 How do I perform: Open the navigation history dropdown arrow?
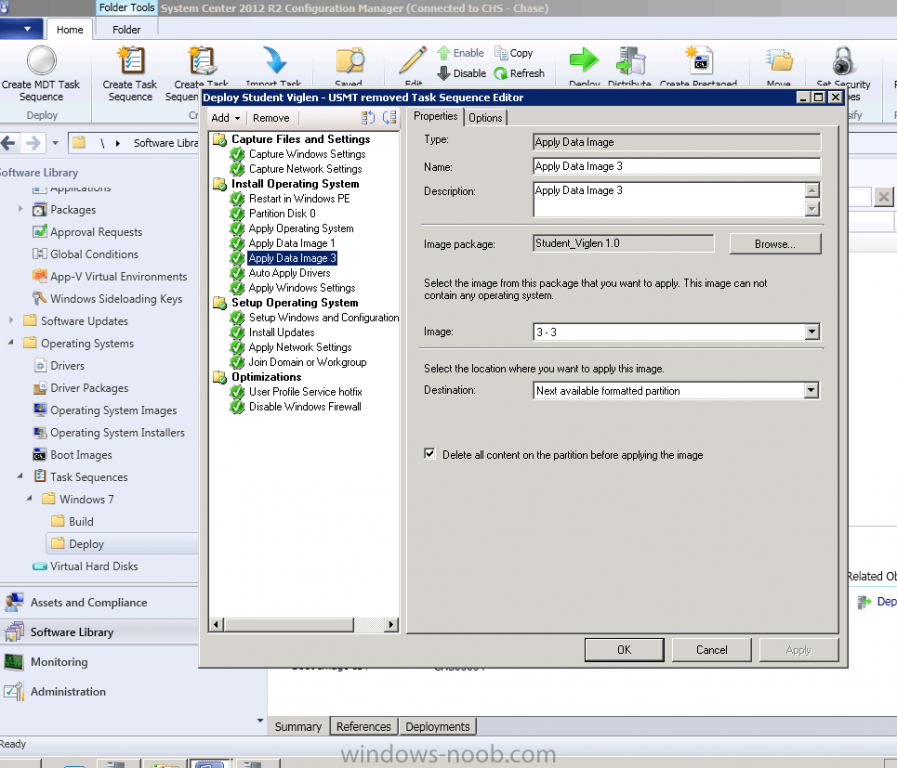pos(55,143)
